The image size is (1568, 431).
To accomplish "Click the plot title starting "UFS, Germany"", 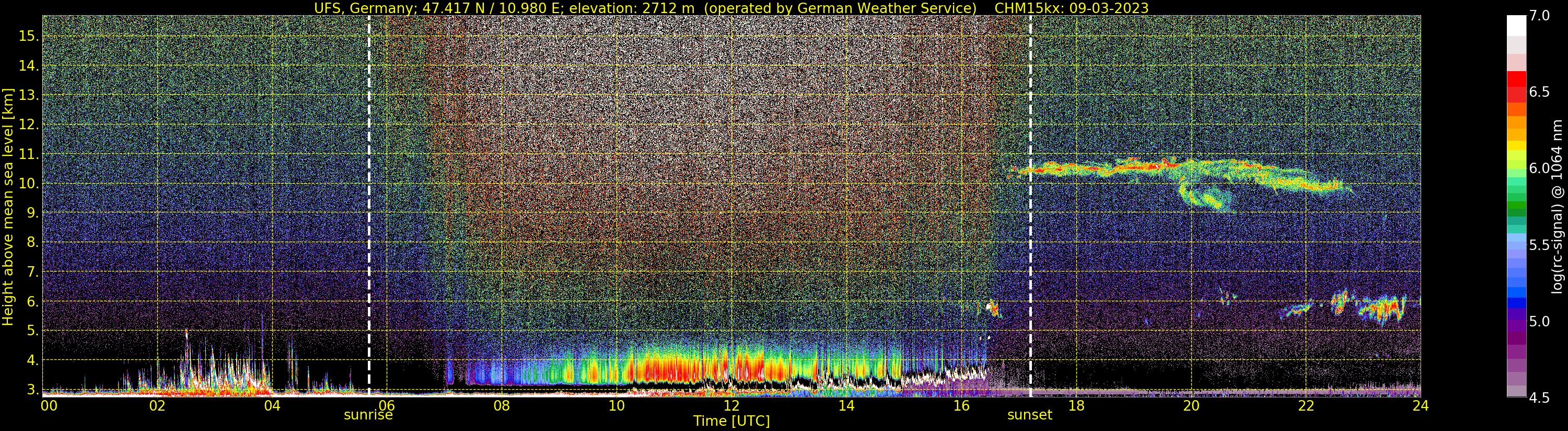I will pos(731,8).
